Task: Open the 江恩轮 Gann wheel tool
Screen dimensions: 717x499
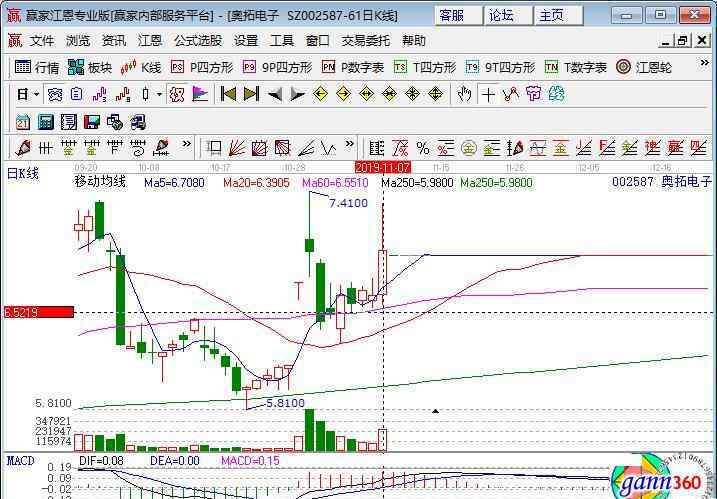Action: 644,67
